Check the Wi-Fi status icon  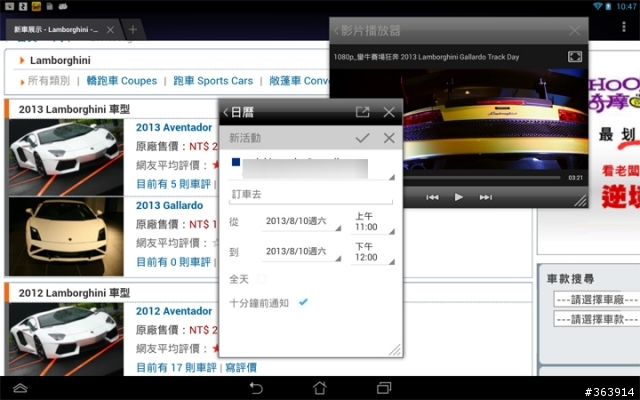[598, 6]
